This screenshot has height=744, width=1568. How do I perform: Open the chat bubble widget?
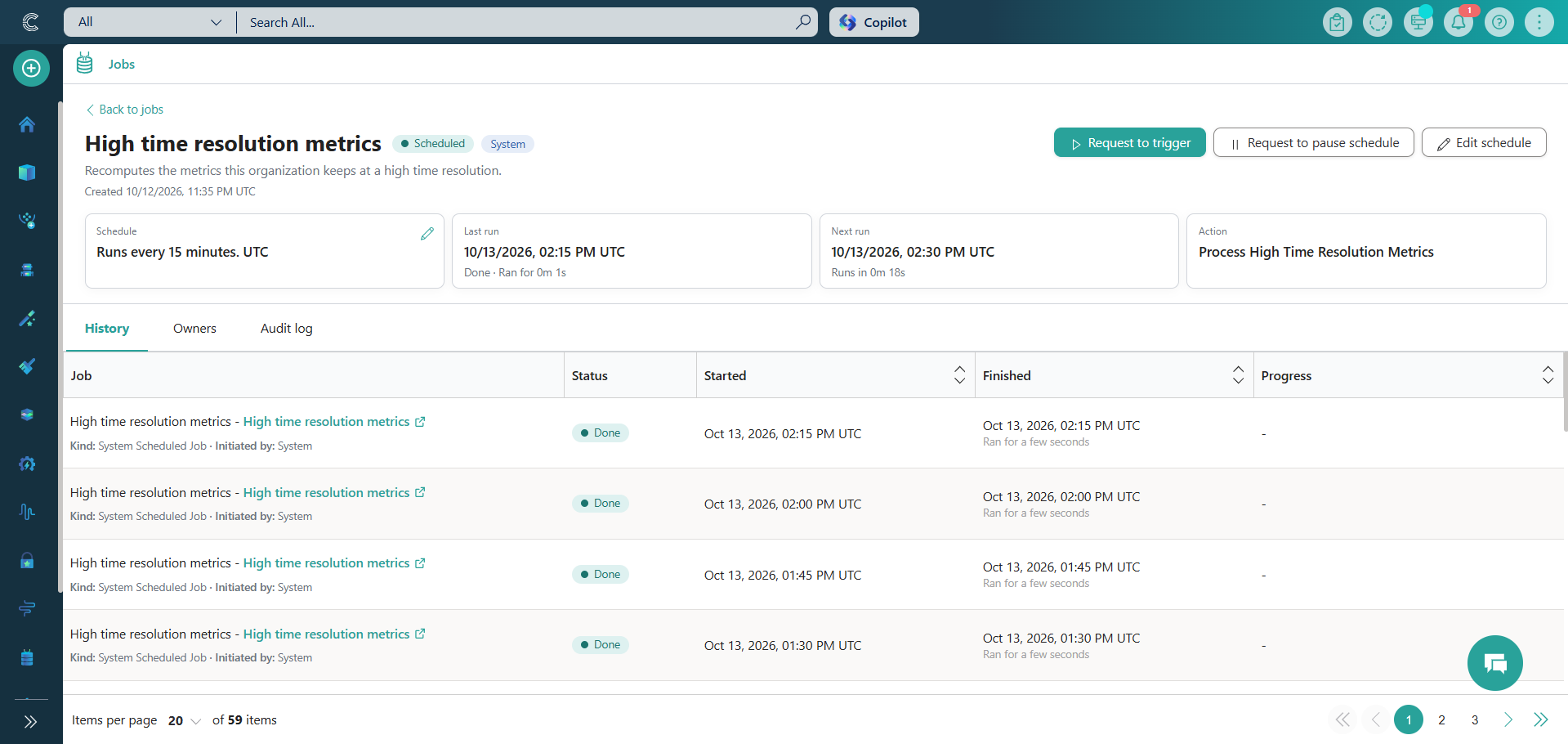pyautogui.click(x=1494, y=663)
